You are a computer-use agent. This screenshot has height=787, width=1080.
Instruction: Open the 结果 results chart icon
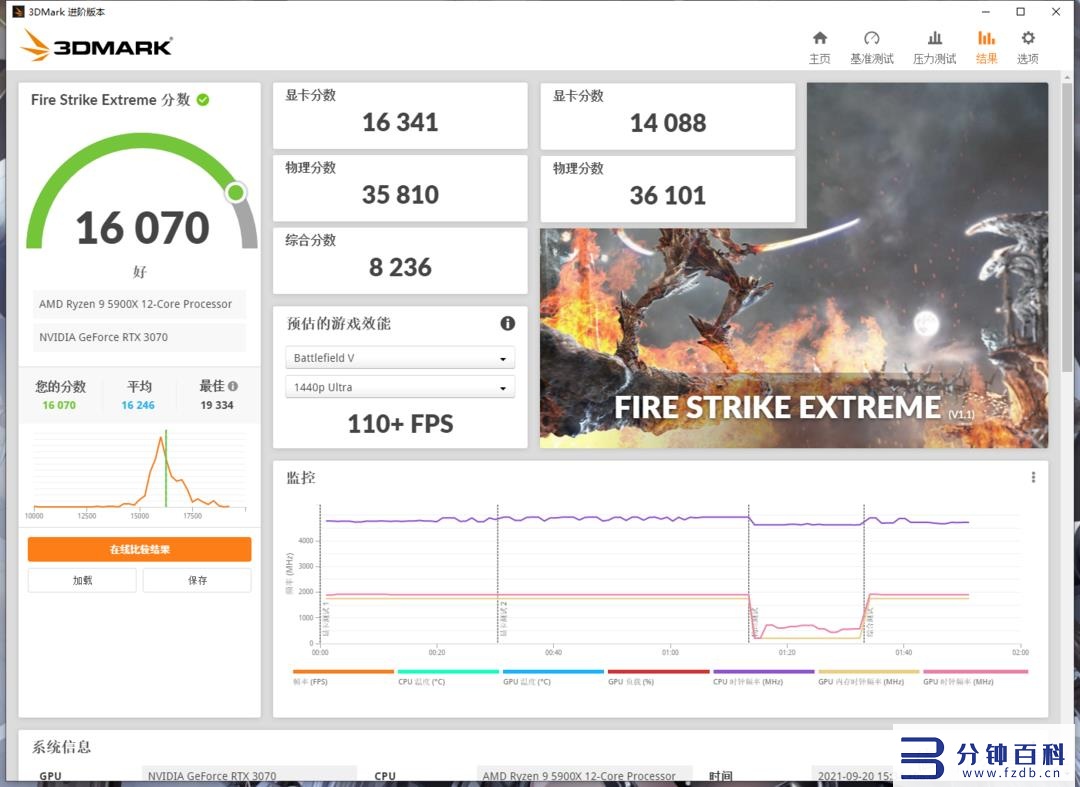[986, 38]
